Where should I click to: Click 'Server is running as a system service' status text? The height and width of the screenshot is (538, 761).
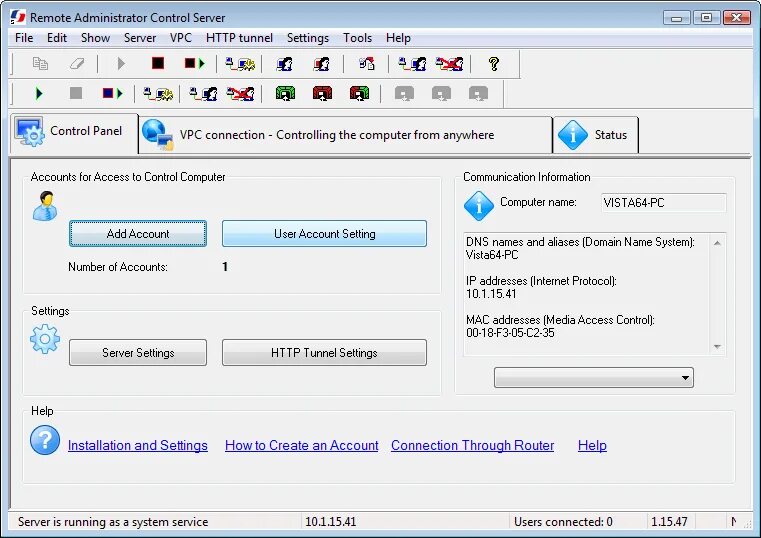pyautogui.click(x=113, y=522)
